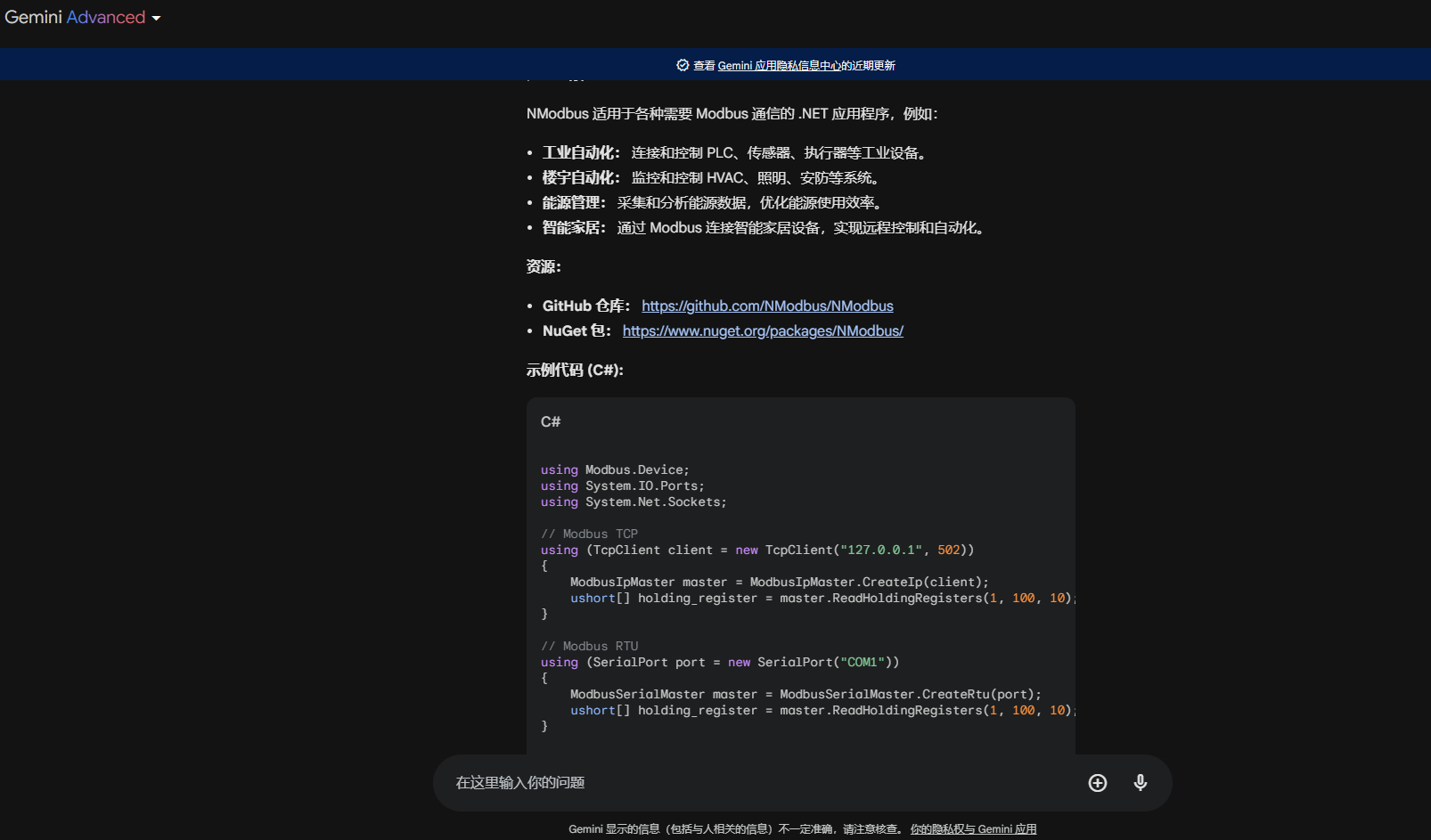Click the C# language label of code block
The height and width of the screenshot is (840, 1431).
click(551, 421)
